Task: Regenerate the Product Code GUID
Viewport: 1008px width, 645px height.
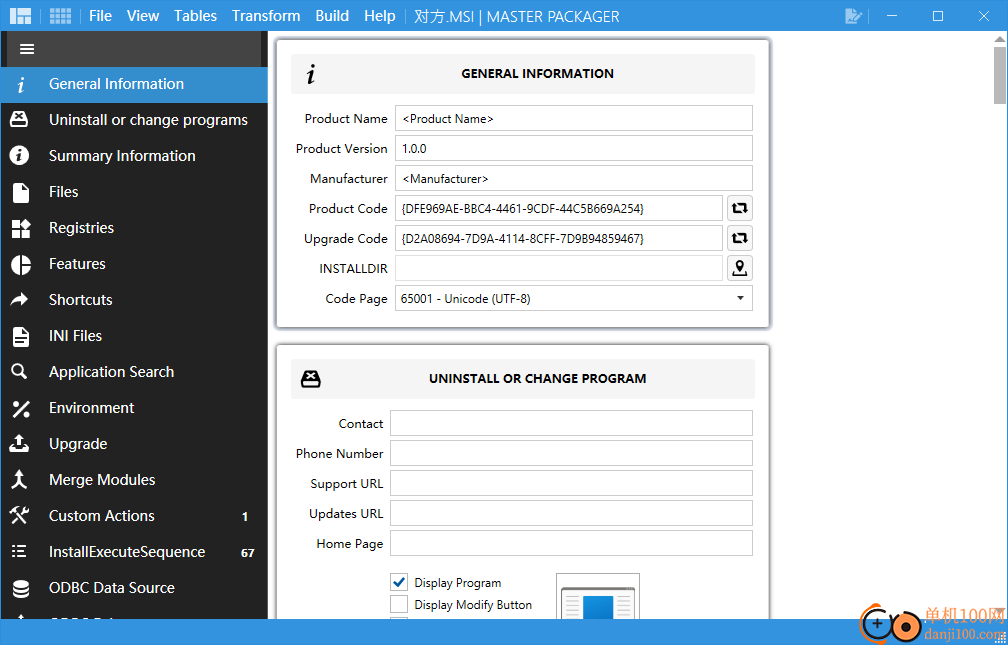Action: (x=740, y=208)
